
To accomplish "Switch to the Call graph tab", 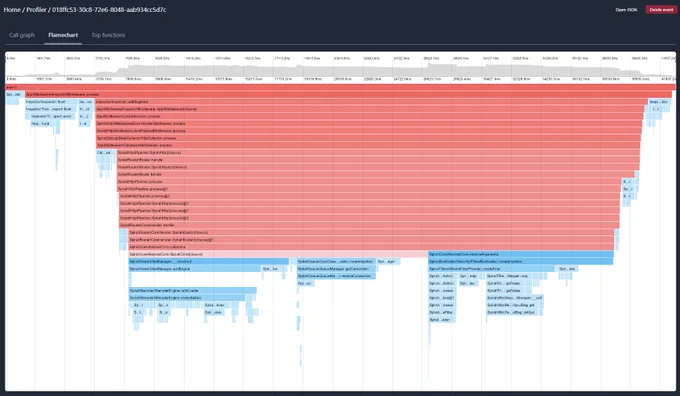I will pos(22,35).
